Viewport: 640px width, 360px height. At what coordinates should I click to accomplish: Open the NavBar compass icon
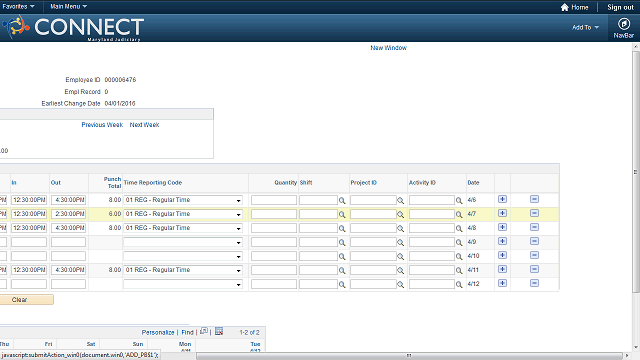click(623, 24)
